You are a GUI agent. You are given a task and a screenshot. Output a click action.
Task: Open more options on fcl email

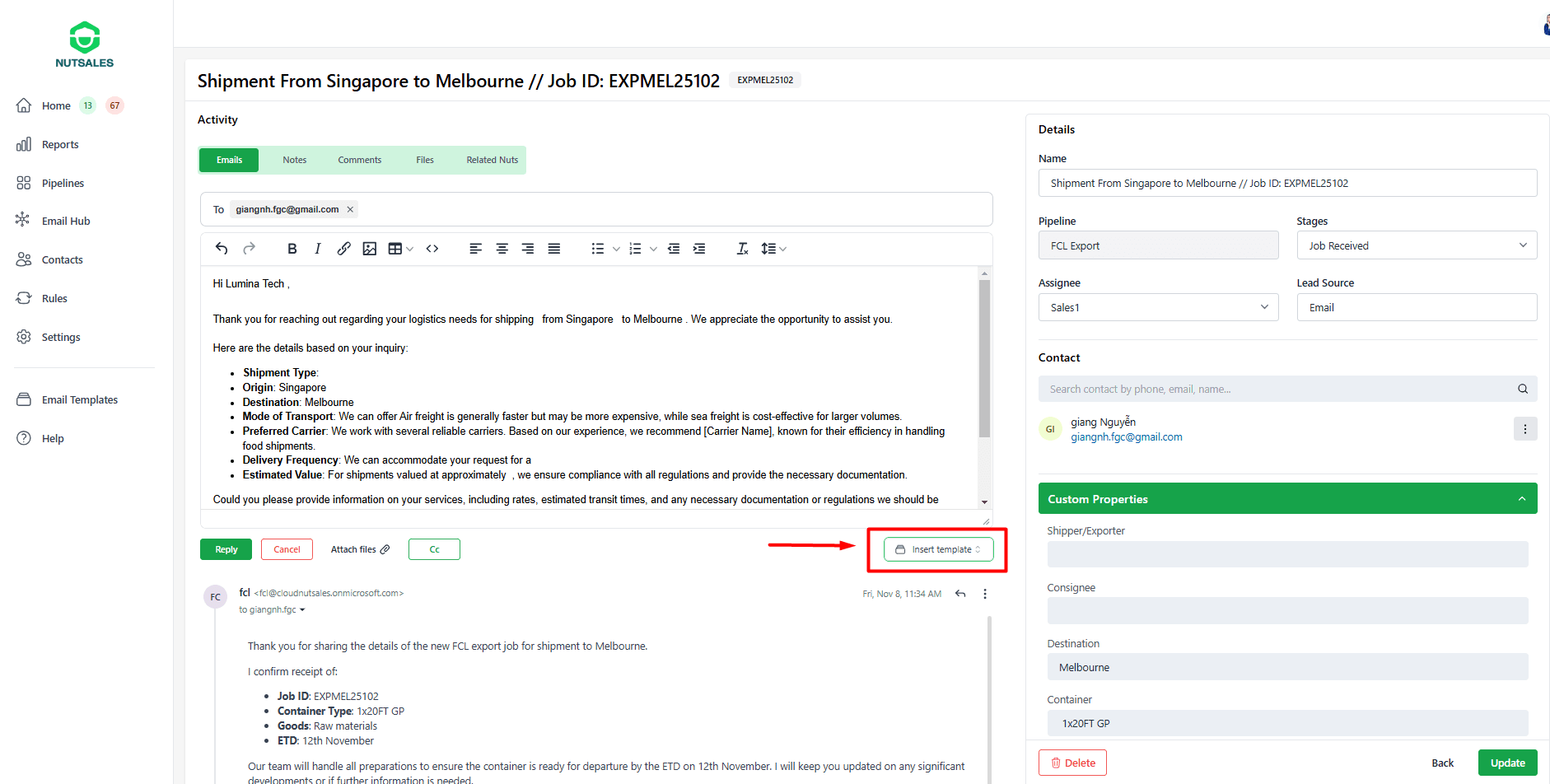[x=985, y=594]
